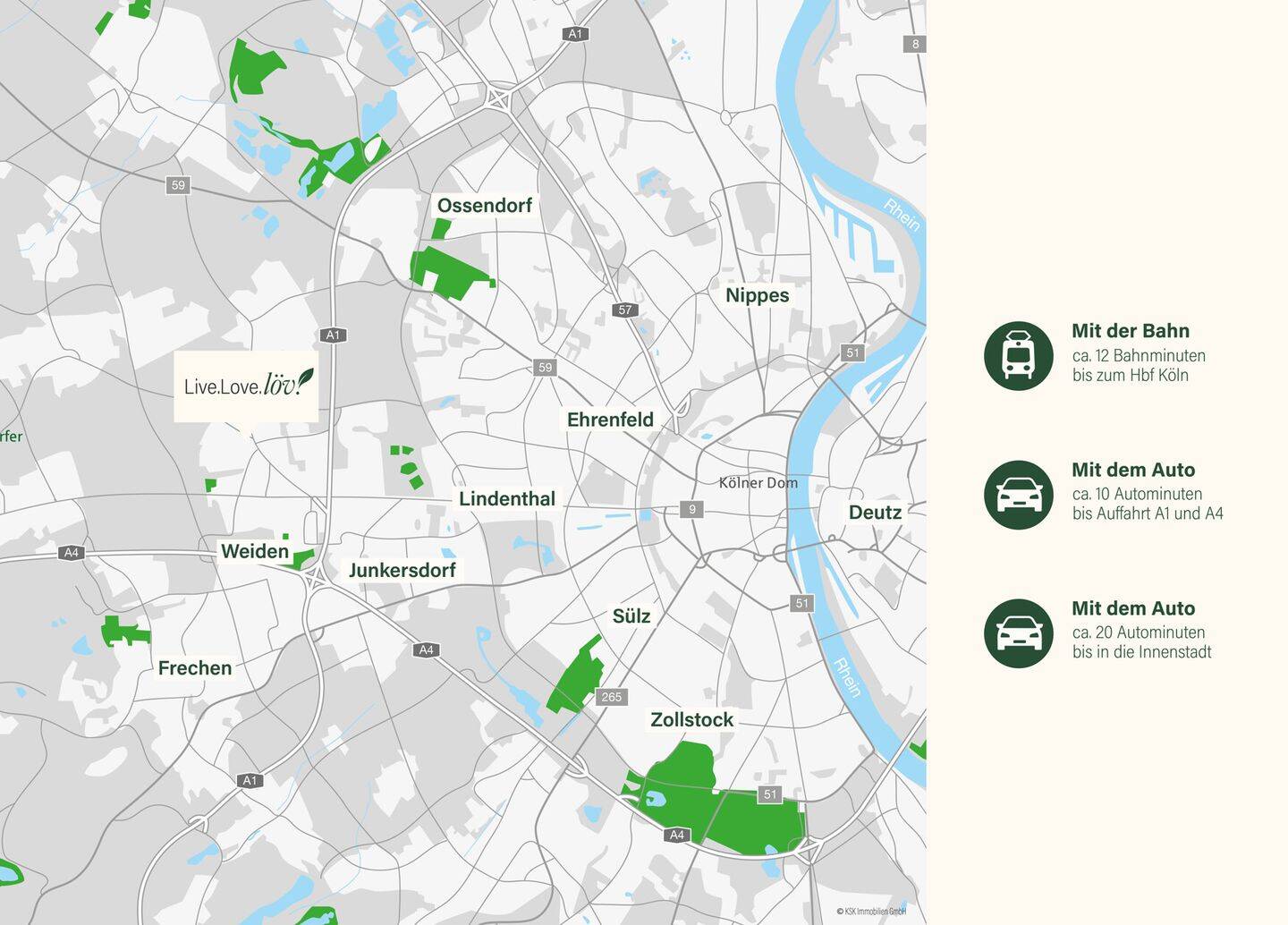
Task: Click the road shield numbered 57
Action: 625,310
